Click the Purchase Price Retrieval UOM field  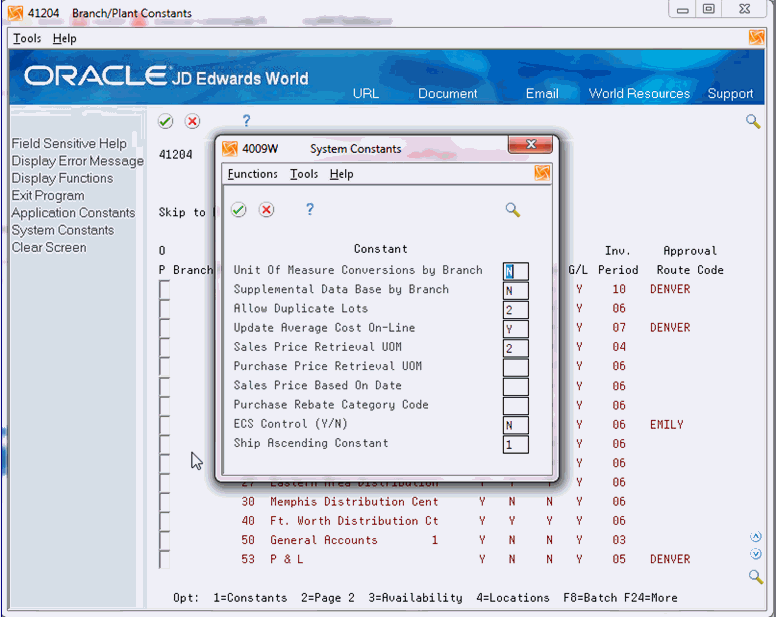pos(516,368)
